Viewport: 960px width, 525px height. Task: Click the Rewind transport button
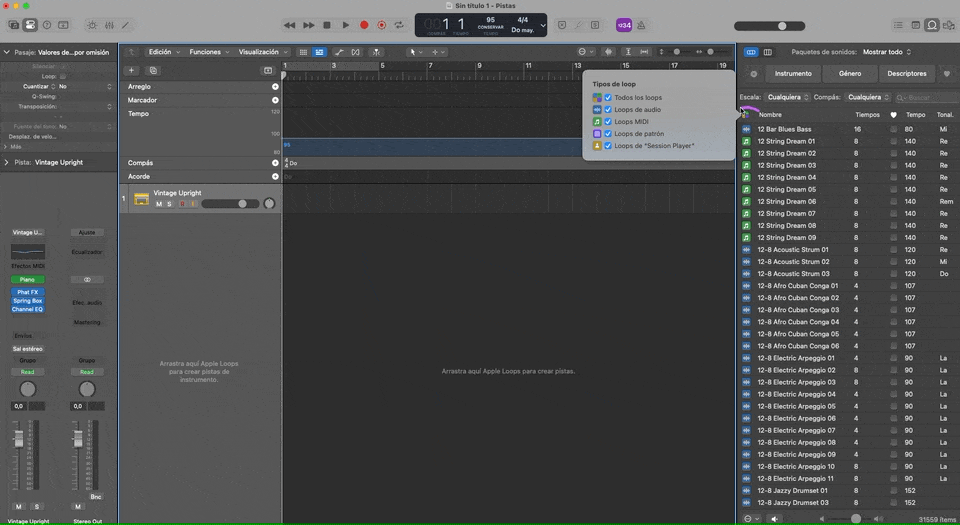[290, 25]
